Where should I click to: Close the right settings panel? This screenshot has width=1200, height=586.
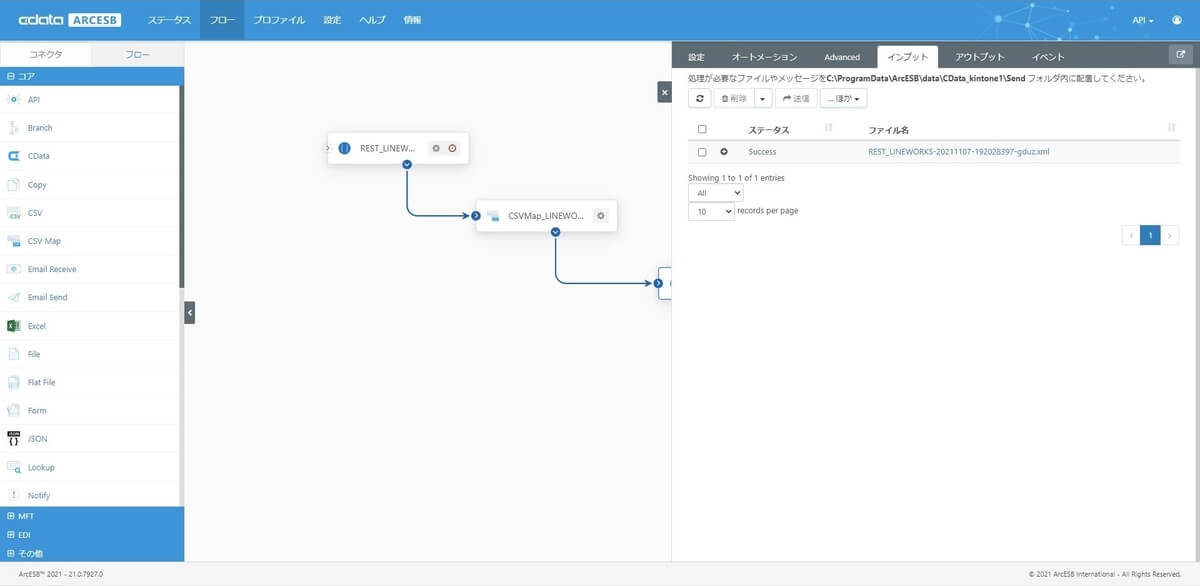tap(665, 92)
